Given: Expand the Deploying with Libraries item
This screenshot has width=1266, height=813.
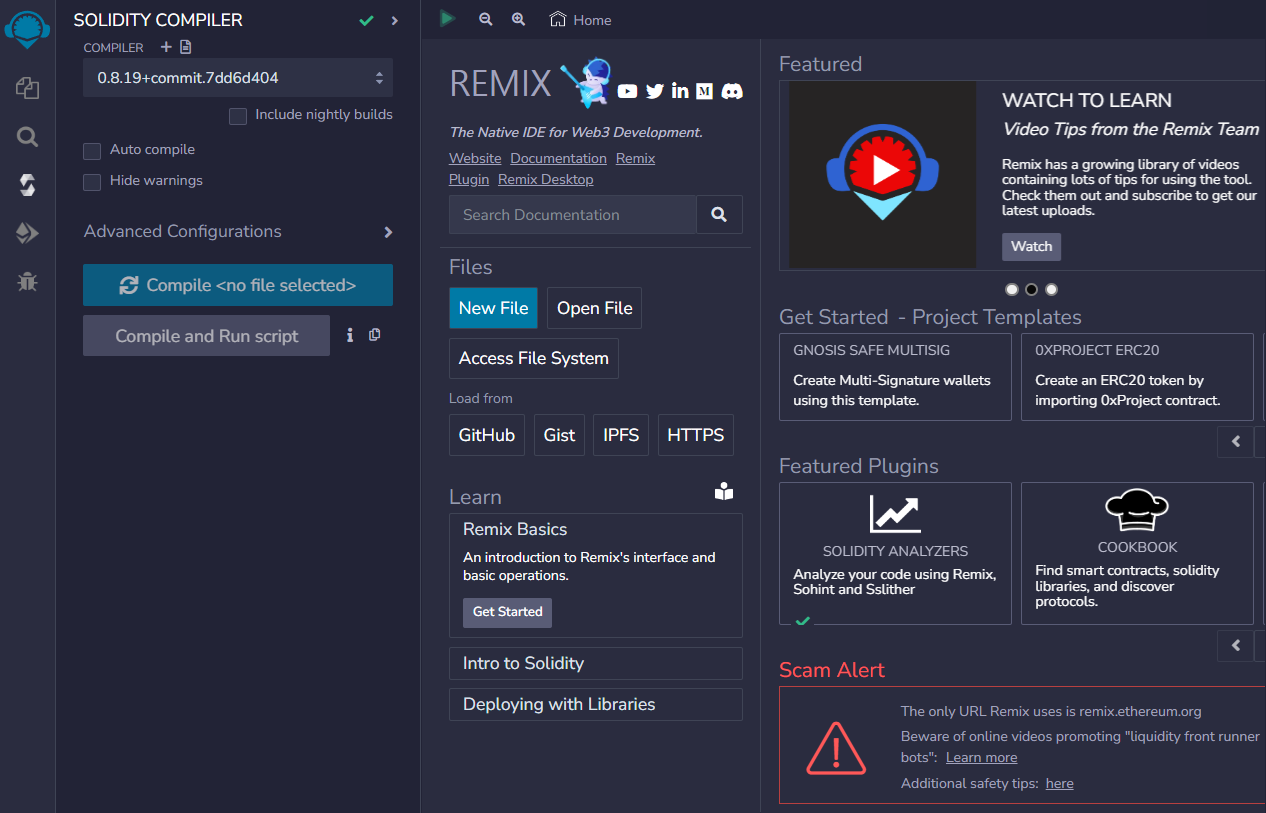Looking at the screenshot, I should click(x=595, y=705).
